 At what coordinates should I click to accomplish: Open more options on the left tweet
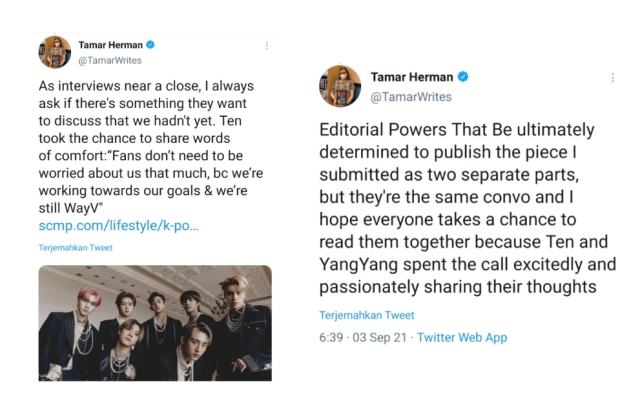click(266, 46)
